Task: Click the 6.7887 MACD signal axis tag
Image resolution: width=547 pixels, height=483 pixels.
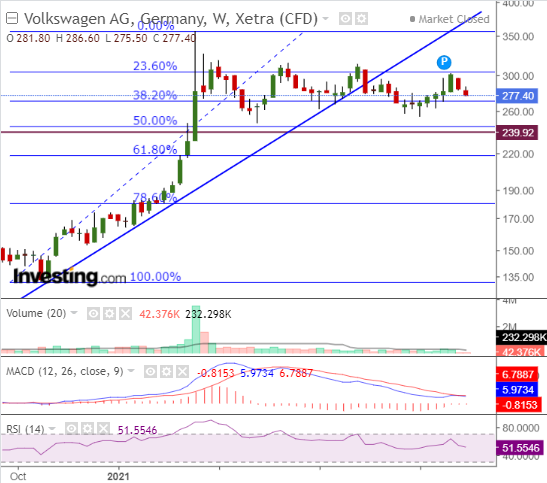Action: pos(518,375)
